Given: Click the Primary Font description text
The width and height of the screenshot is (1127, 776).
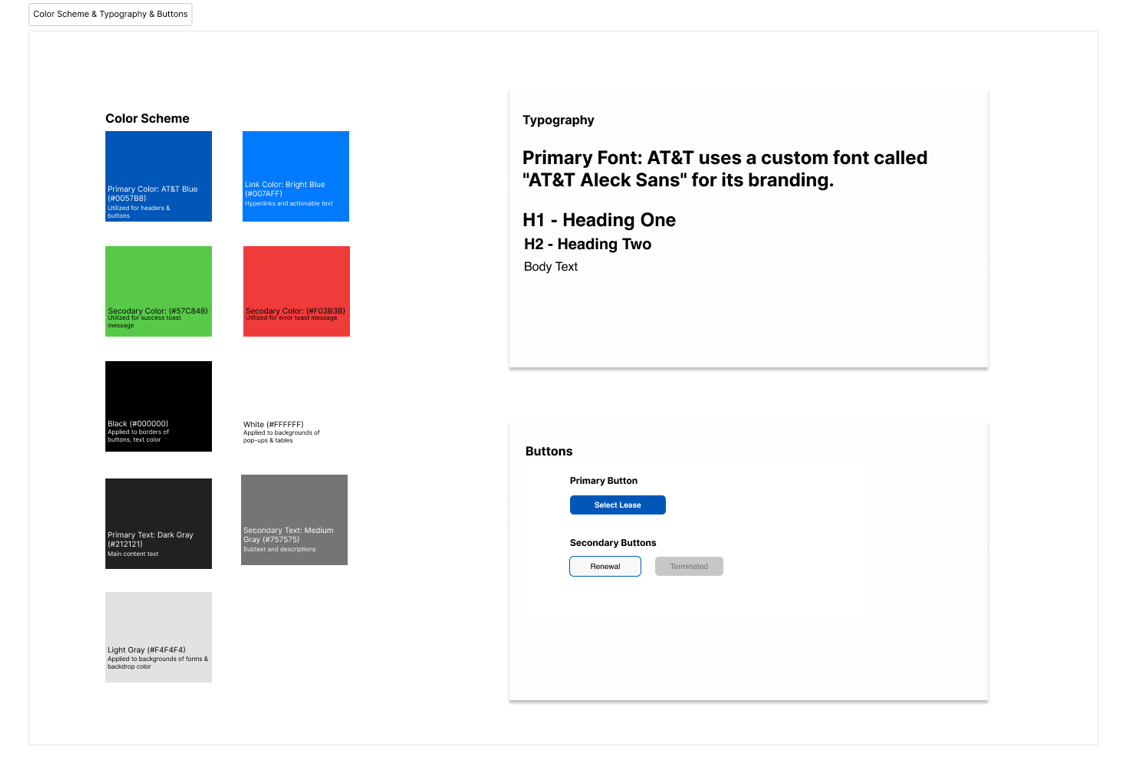Looking at the screenshot, I should 724,169.
